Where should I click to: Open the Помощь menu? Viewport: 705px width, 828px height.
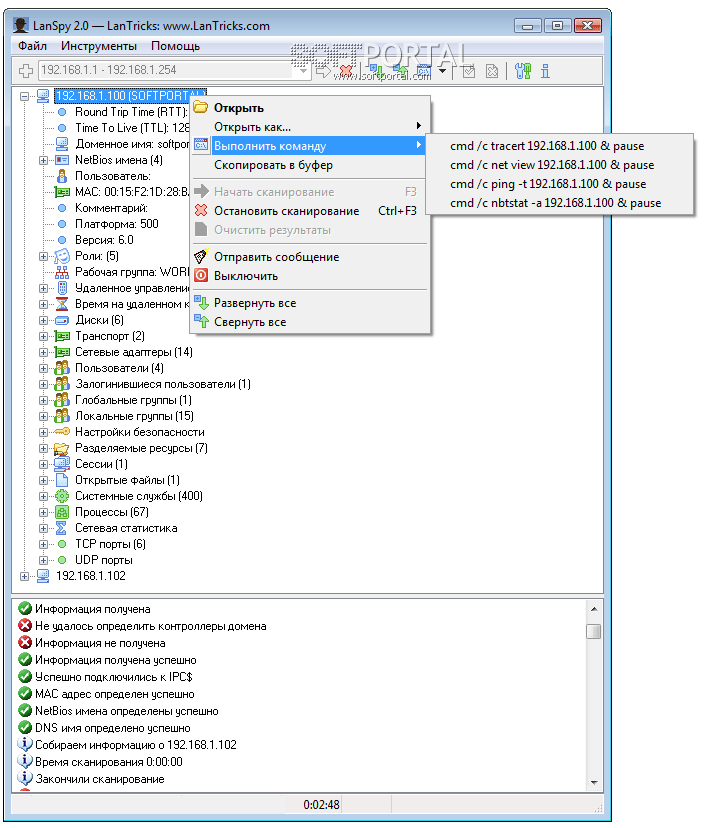175,46
